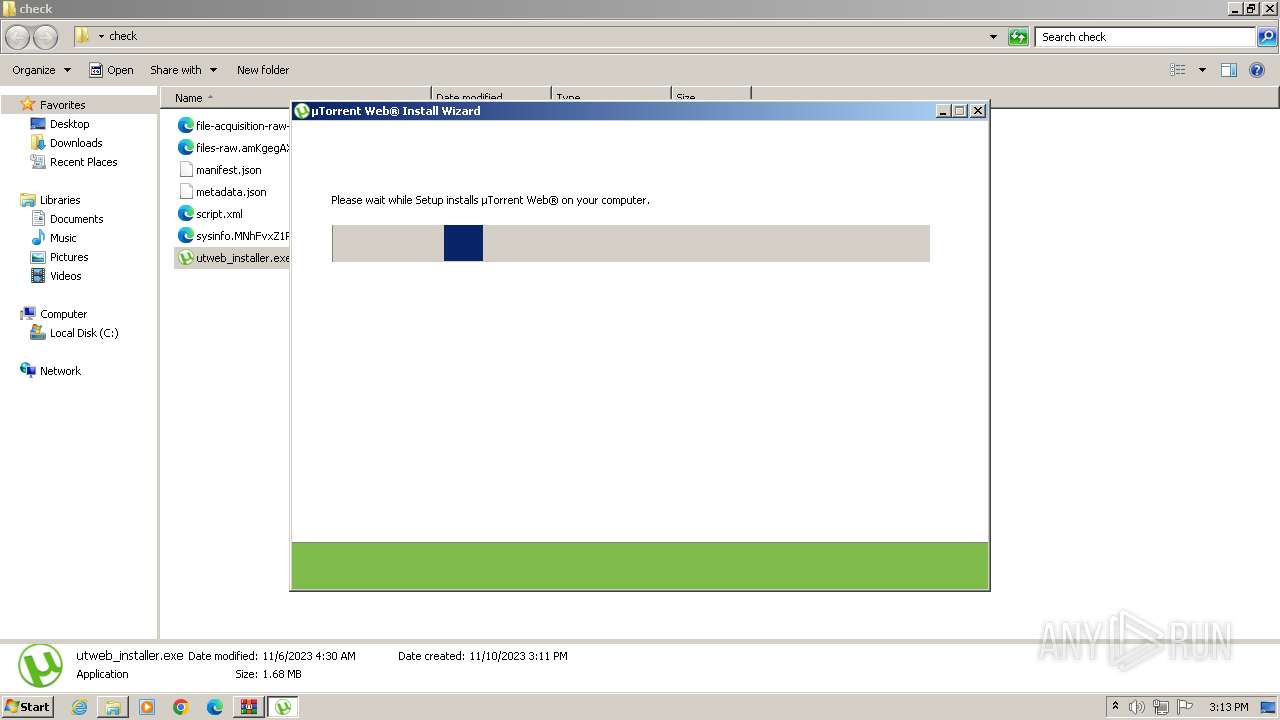Viewport: 1280px width, 720px height.
Task: Open Recent Places
Action: coord(83,162)
